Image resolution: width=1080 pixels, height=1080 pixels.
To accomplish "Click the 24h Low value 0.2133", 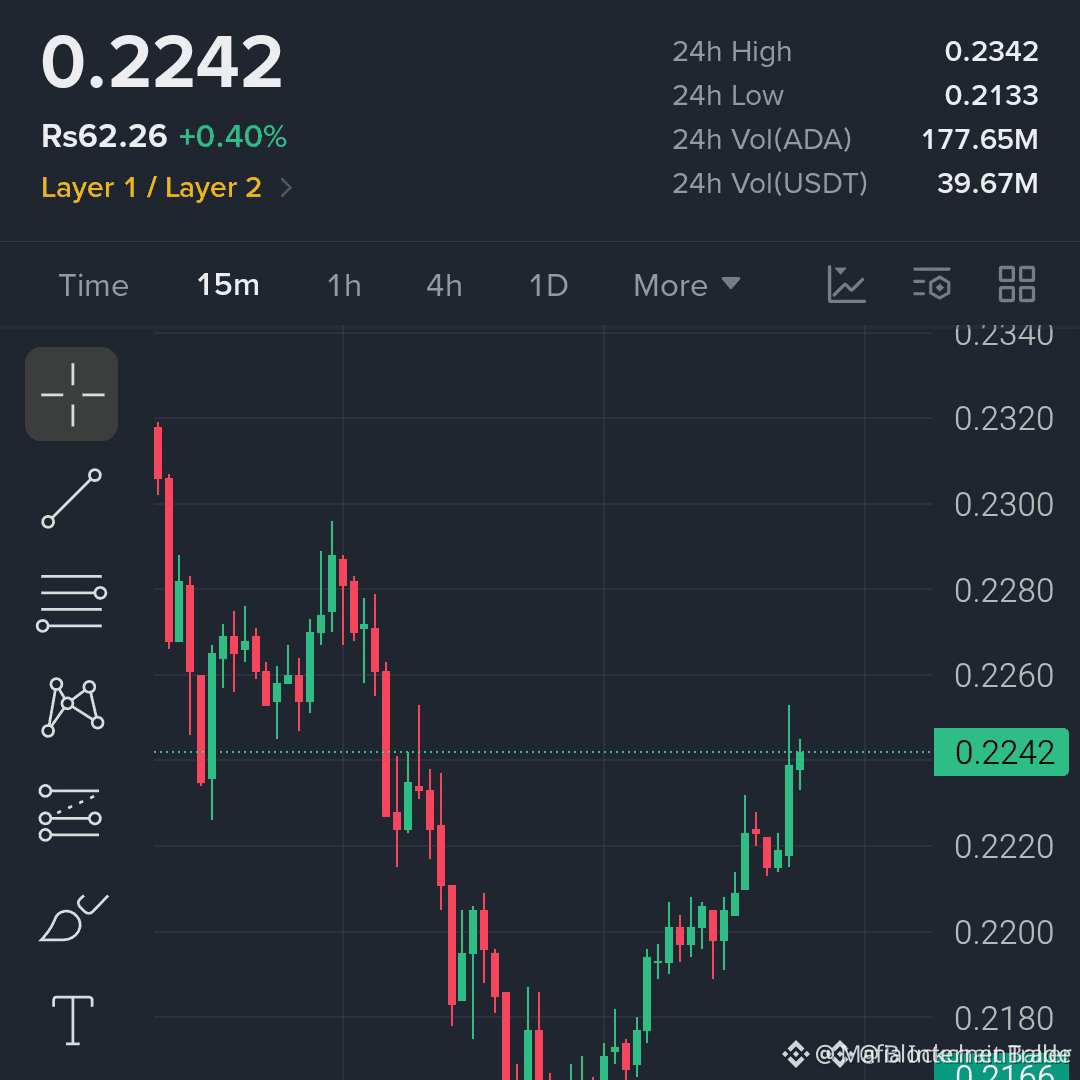I will pyautogui.click(x=991, y=96).
